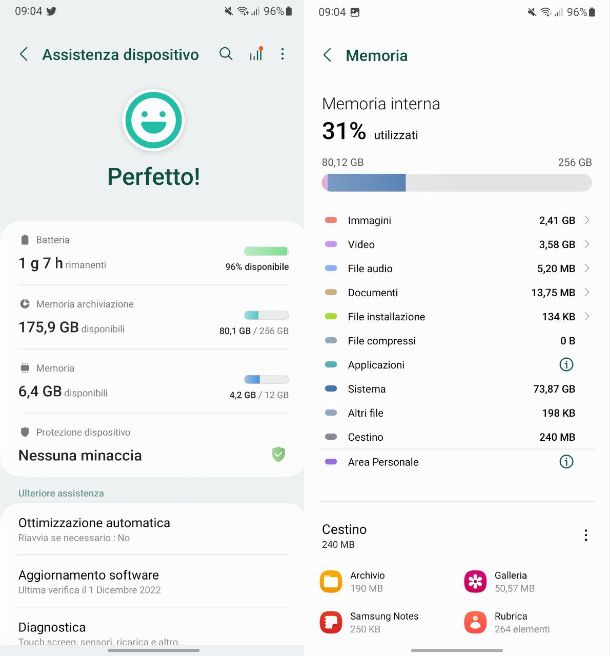Tap the 31% utilizzati text
610x657 pixels.
click(x=370, y=131)
